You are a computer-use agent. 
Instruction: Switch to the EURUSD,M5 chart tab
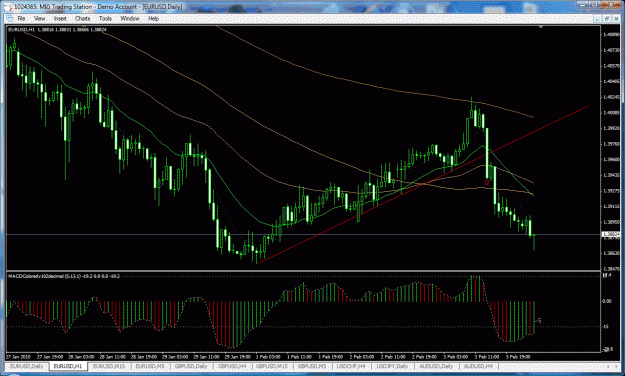pyautogui.click(x=150, y=366)
